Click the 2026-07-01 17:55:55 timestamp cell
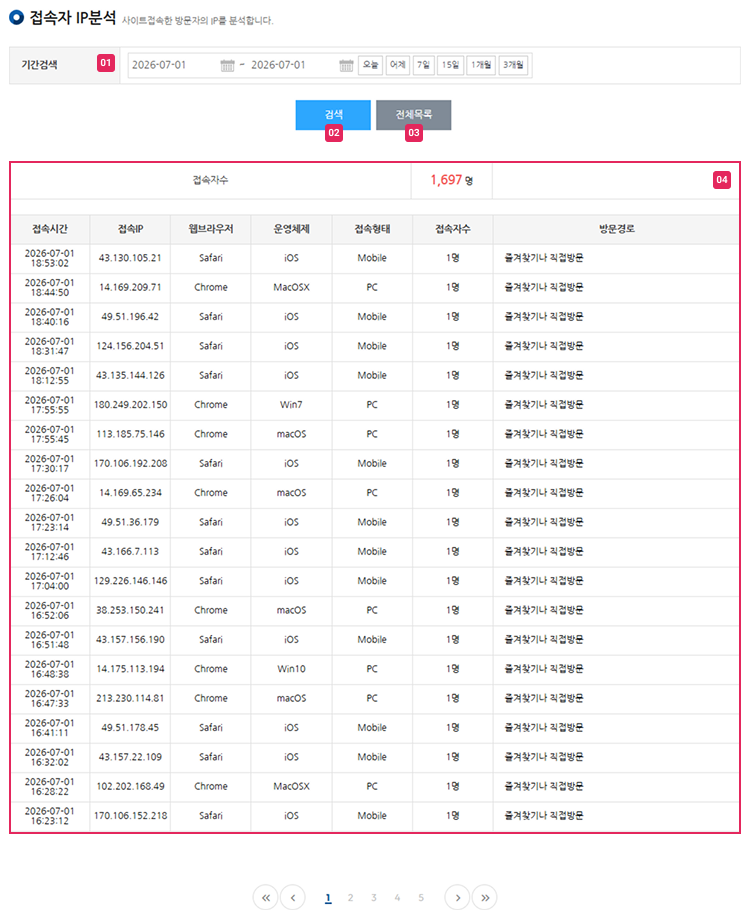Viewport: 750px width, 919px height. (x=50, y=404)
